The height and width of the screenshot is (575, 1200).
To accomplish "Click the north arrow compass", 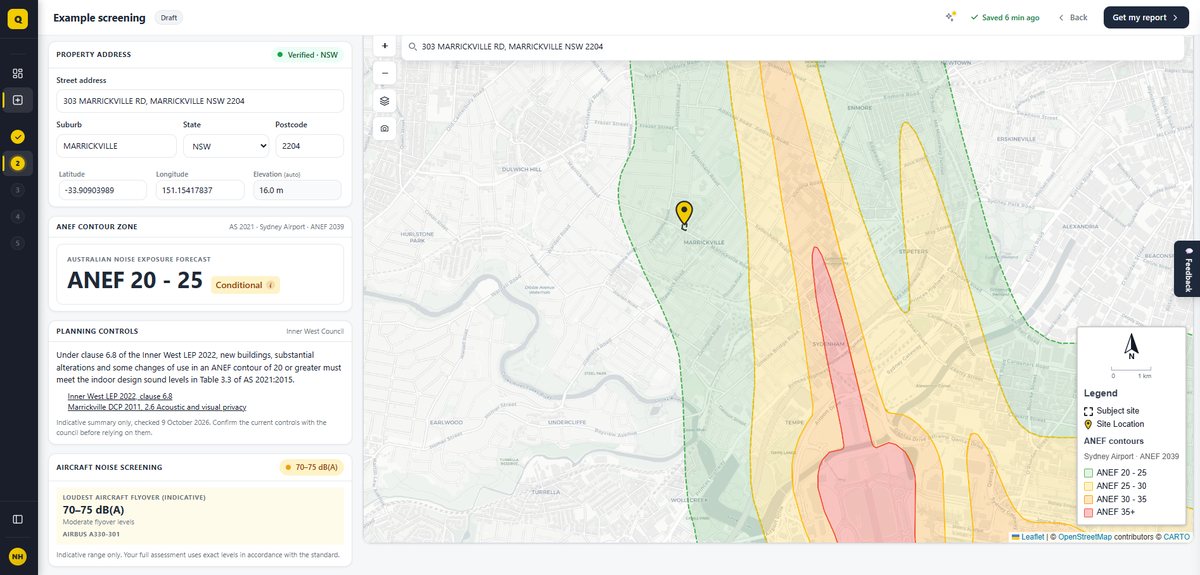I will click(1131, 347).
